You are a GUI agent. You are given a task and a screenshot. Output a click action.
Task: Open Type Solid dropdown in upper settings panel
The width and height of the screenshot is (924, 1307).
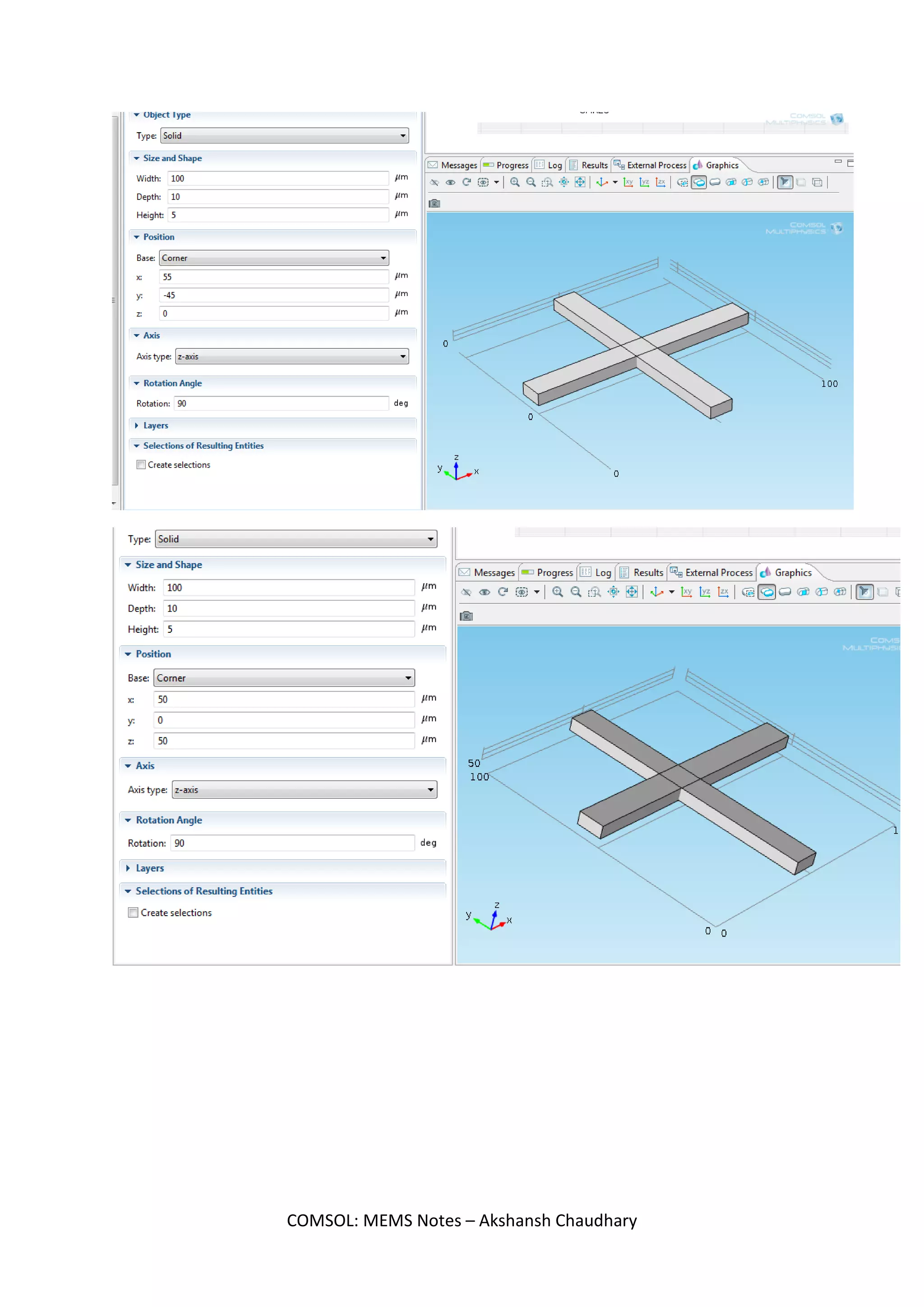click(x=285, y=135)
